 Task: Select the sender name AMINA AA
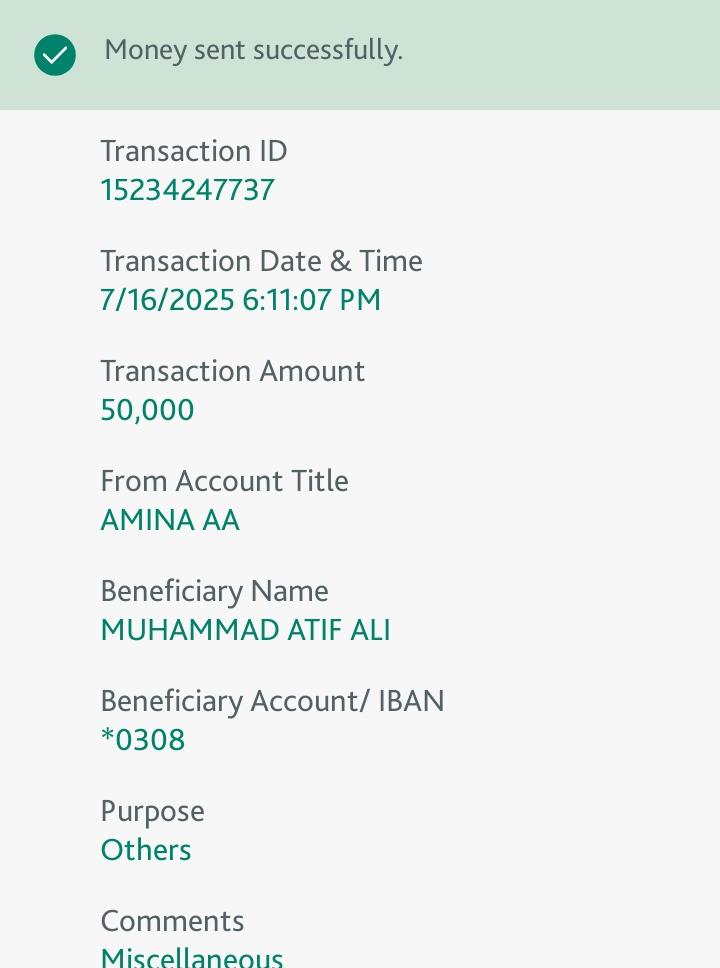170,520
